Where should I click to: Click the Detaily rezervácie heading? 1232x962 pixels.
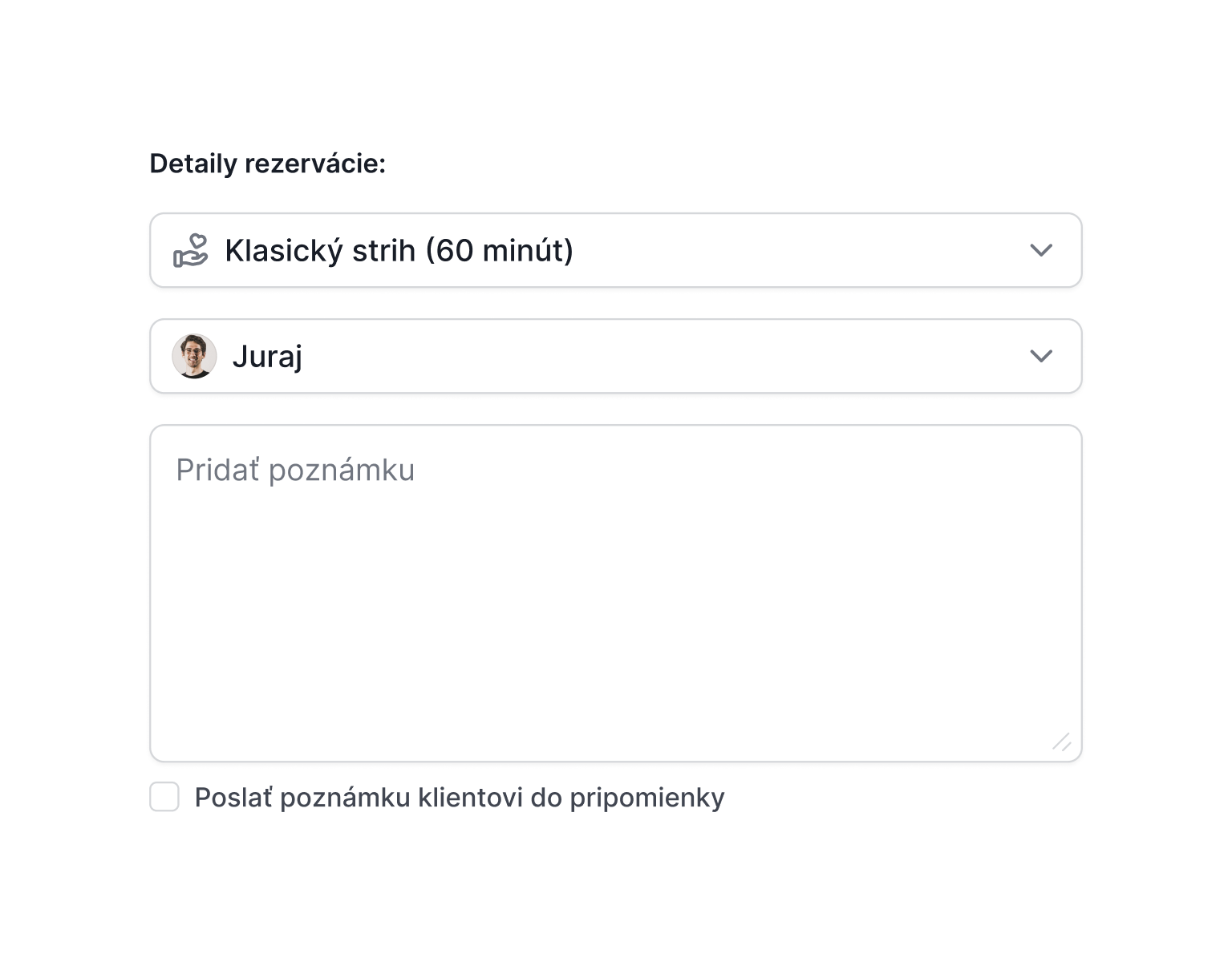click(268, 166)
